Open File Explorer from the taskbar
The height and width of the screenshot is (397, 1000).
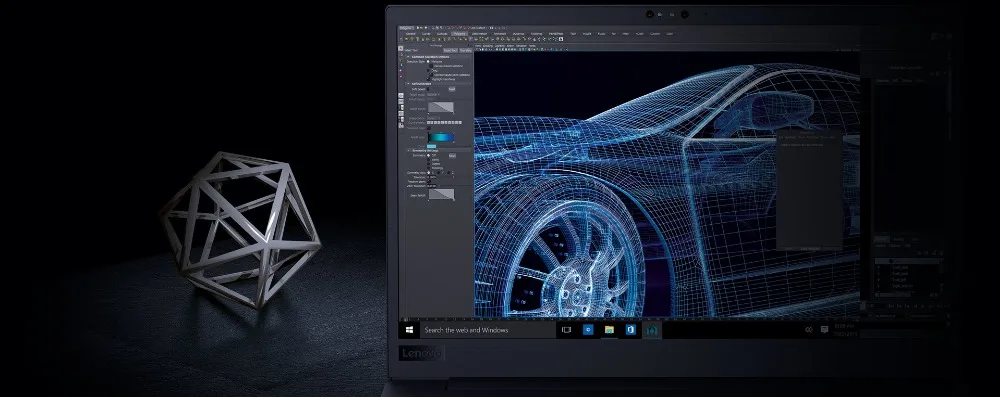click(610, 330)
